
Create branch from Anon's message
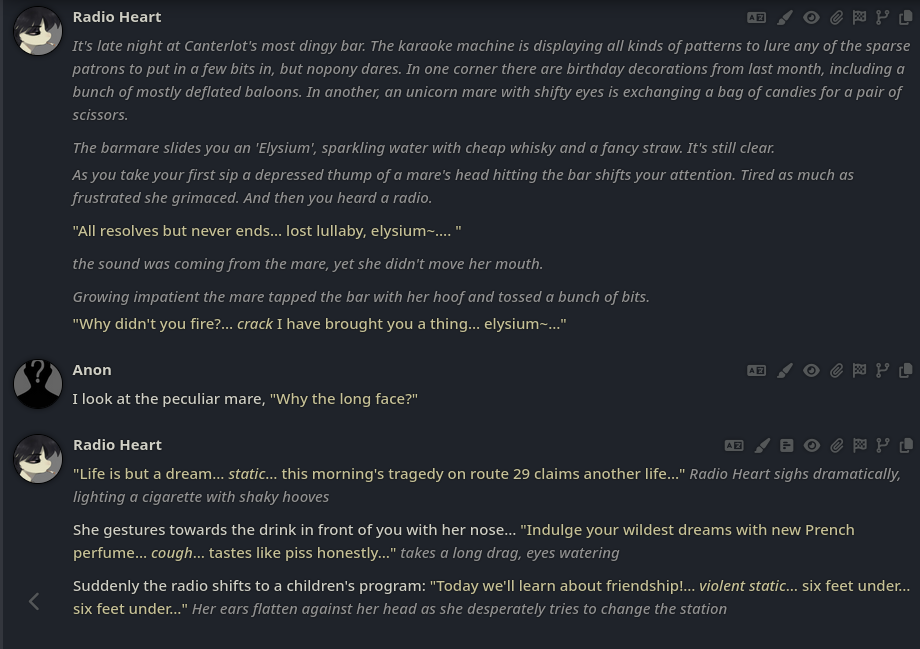(882, 370)
